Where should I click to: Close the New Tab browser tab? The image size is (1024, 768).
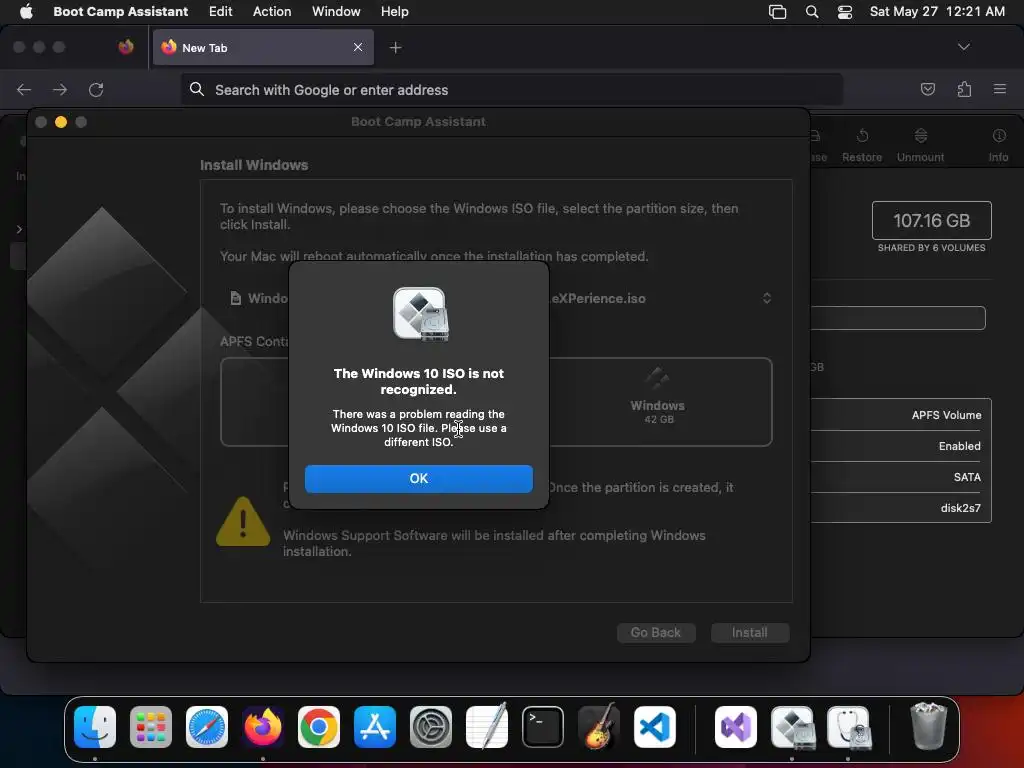click(x=358, y=47)
